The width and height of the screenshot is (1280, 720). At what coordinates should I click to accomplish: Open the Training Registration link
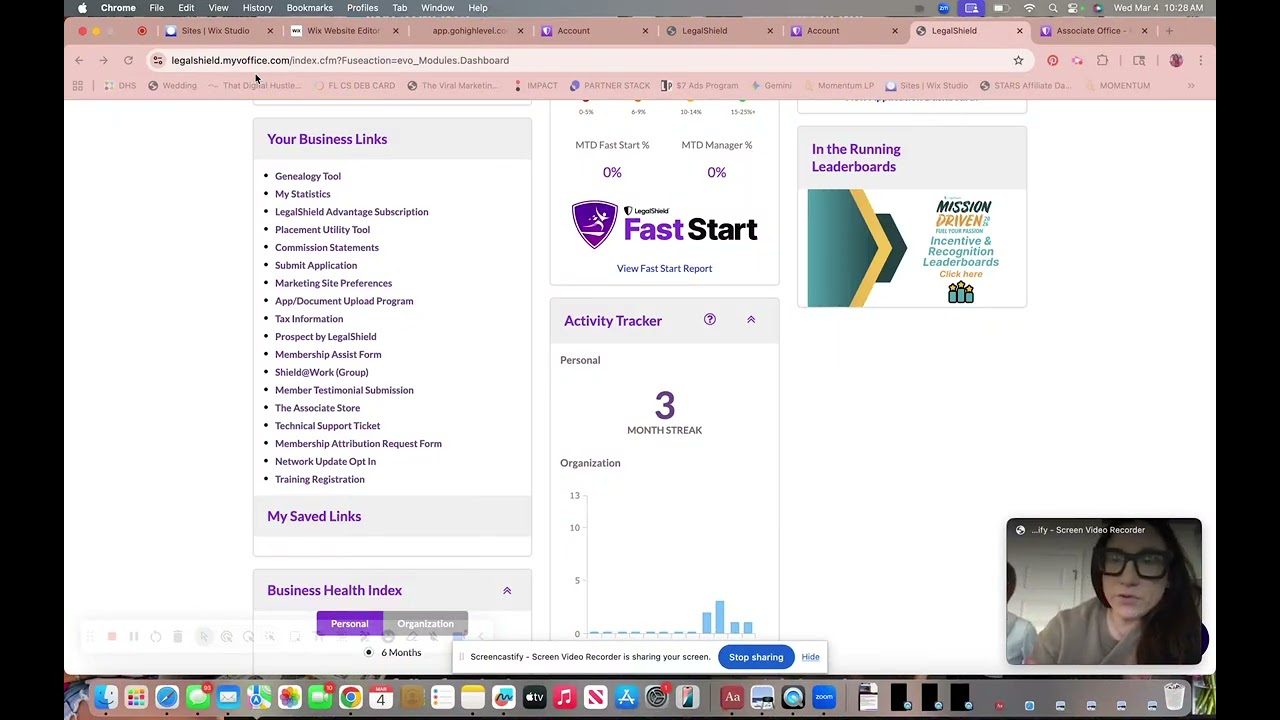pos(320,479)
